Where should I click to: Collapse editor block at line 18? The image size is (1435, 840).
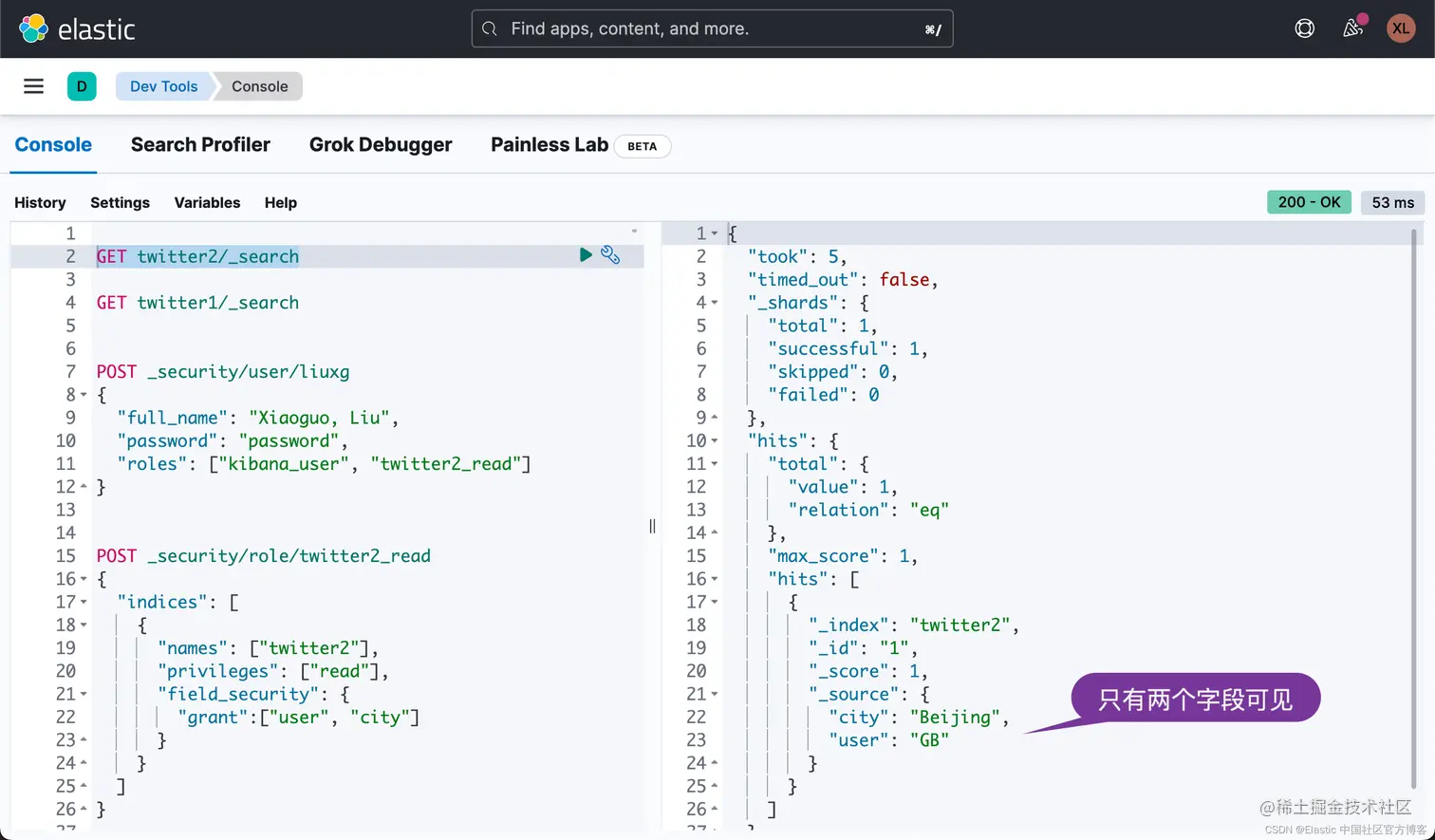point(84,625)
